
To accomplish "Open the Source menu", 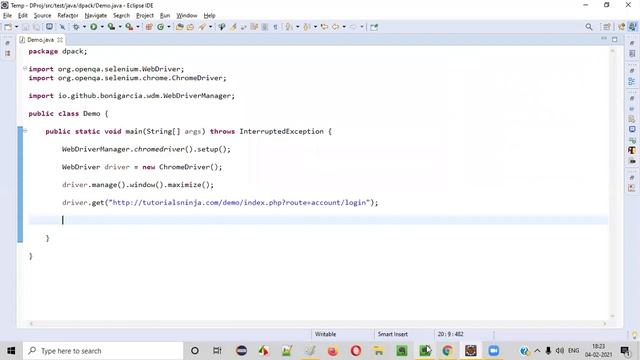I will (42, 16).
